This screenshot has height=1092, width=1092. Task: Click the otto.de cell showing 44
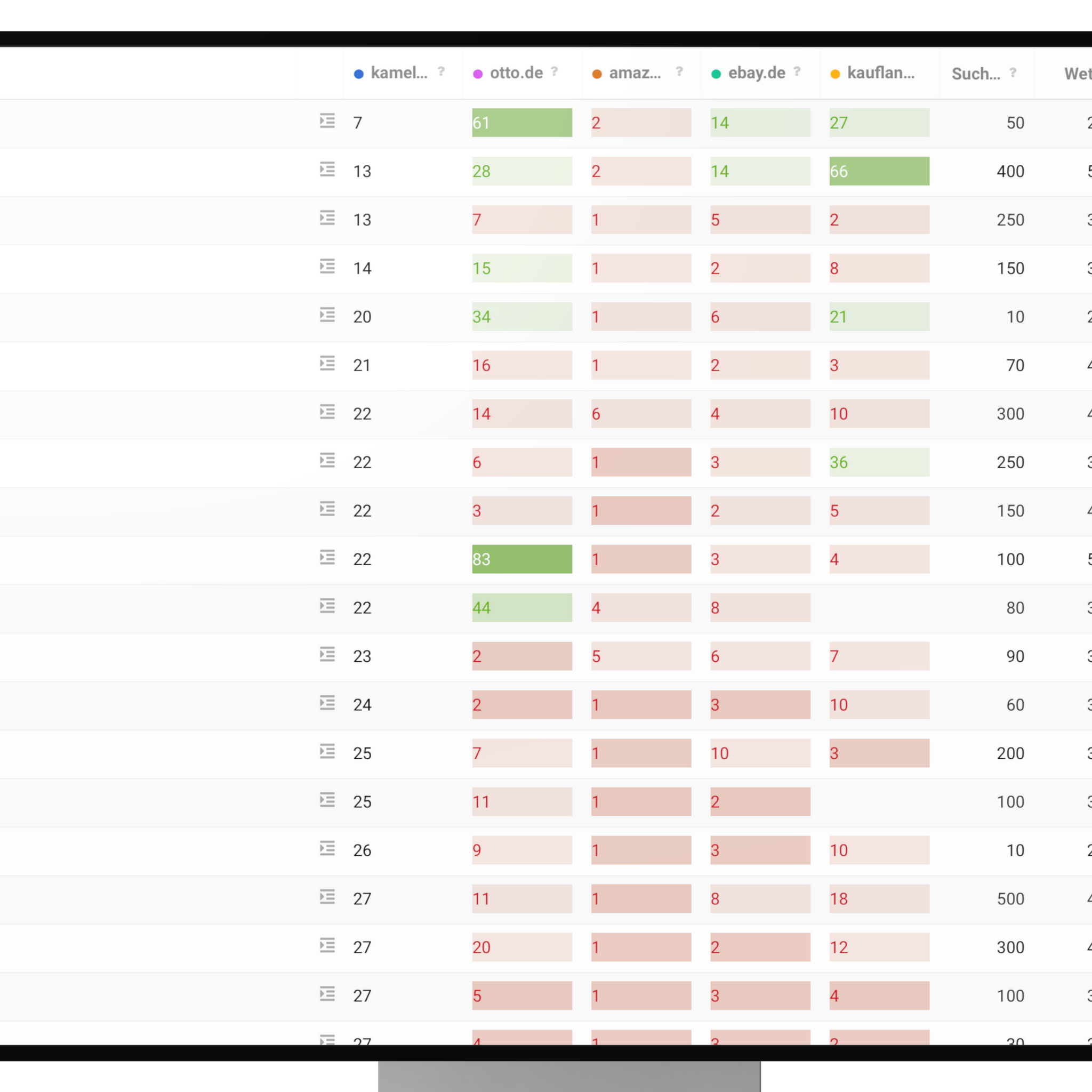pyautogui.click(x=521, y=608)
